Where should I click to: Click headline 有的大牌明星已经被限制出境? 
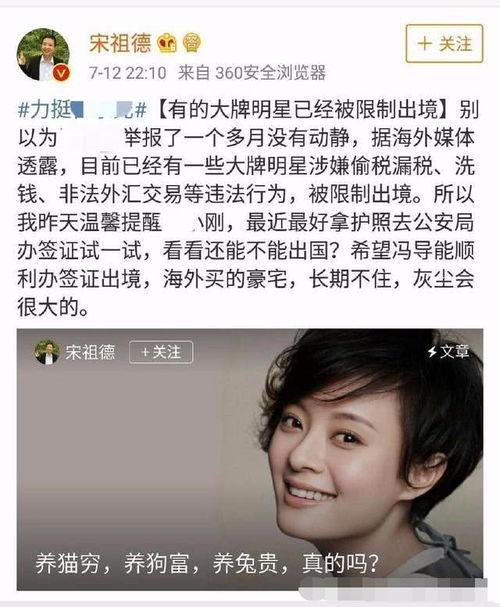pos(303,110)
